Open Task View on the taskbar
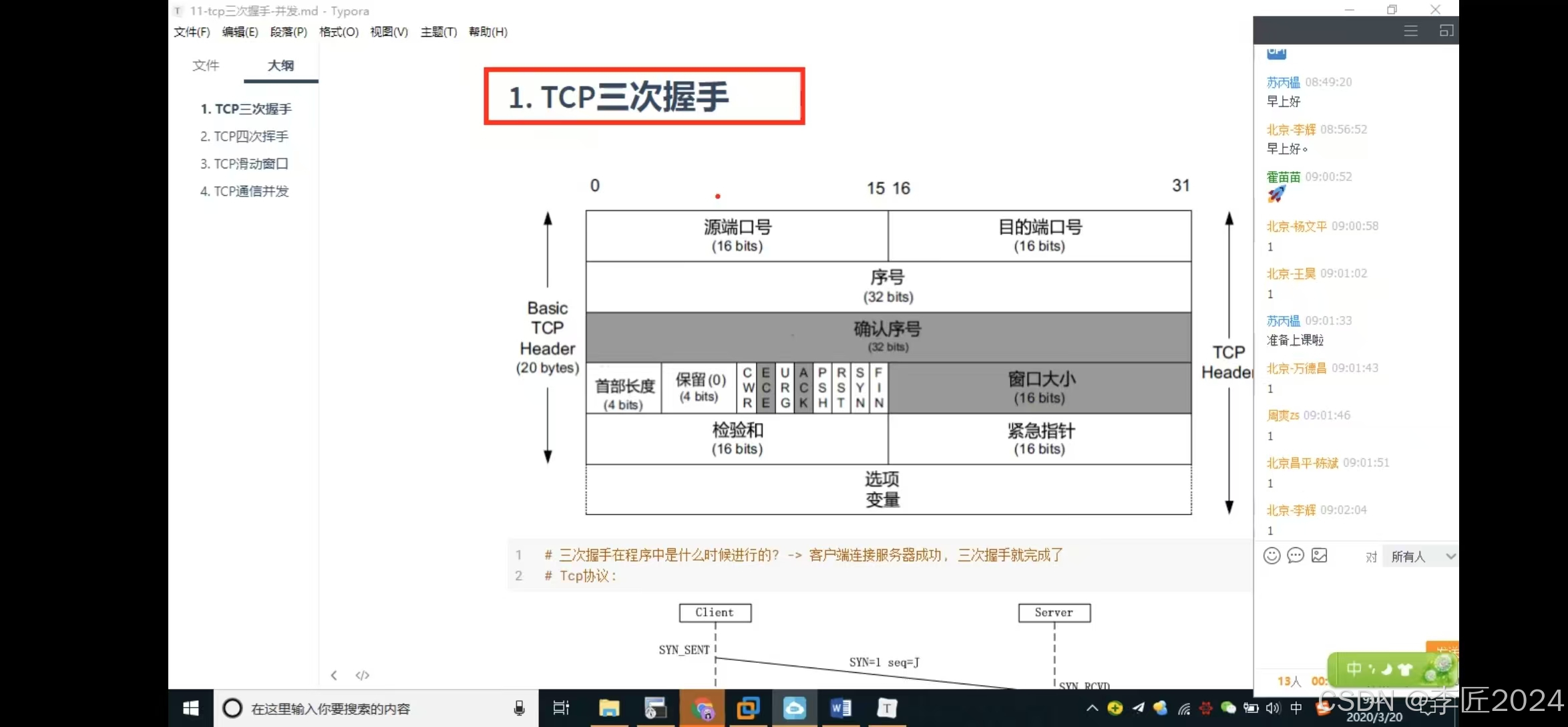This screenshot has height=727, width=1568. (x=561, y=708)
